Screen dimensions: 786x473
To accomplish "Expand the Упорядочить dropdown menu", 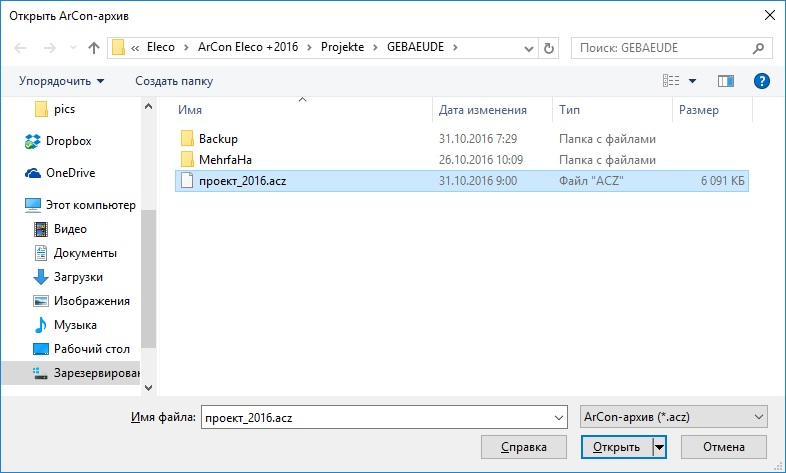I will [x=61, y=81].
